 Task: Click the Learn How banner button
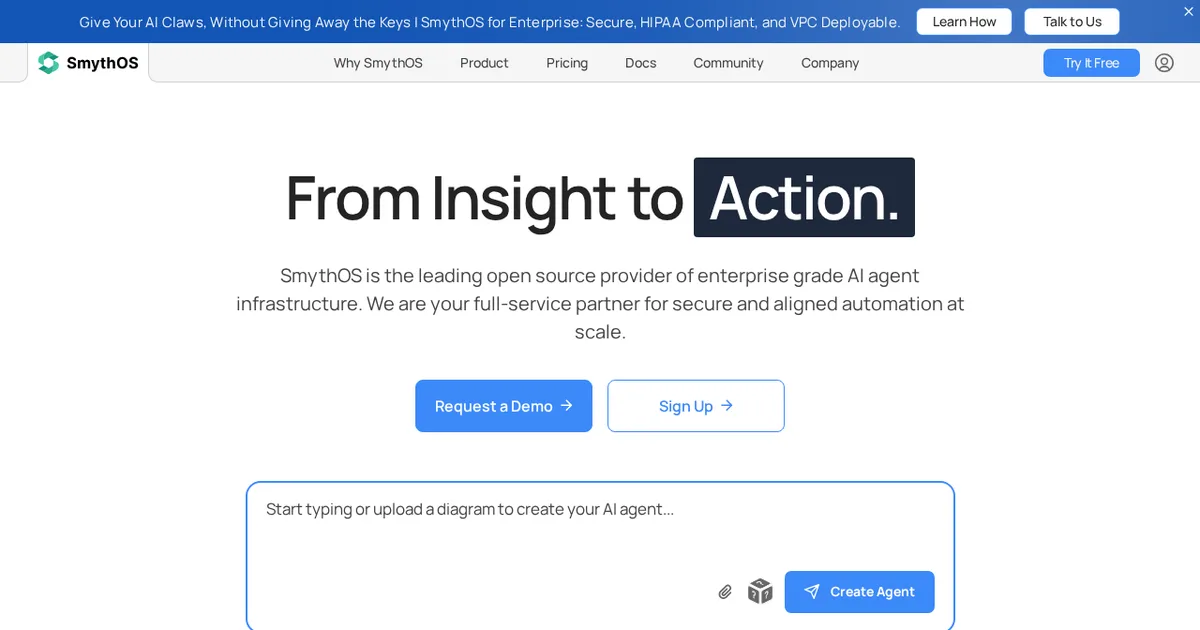pyautogui.click(x=964, y=22)
